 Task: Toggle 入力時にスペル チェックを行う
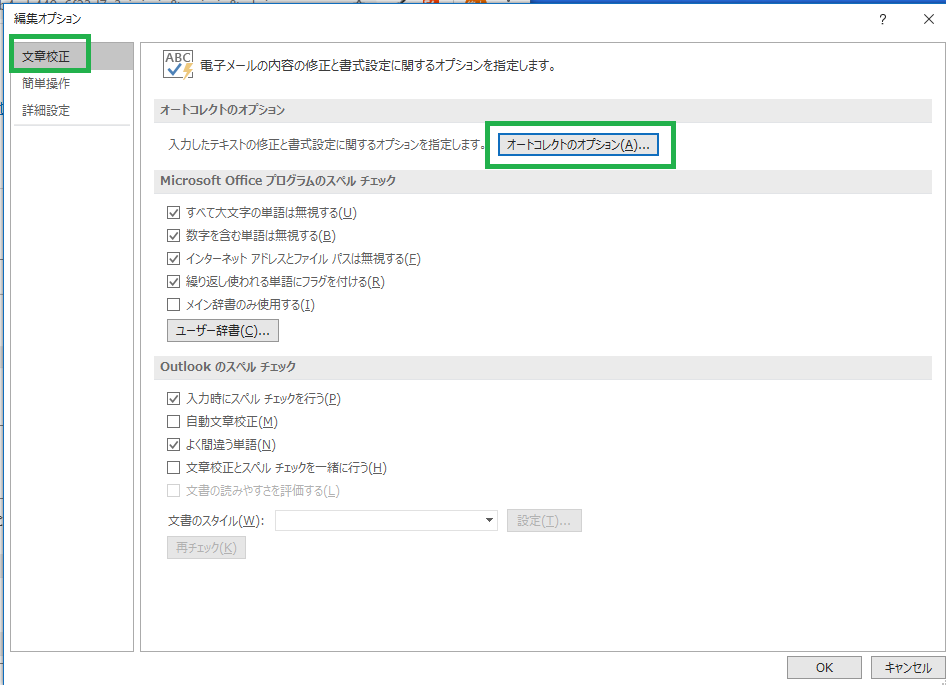[174, 398]
